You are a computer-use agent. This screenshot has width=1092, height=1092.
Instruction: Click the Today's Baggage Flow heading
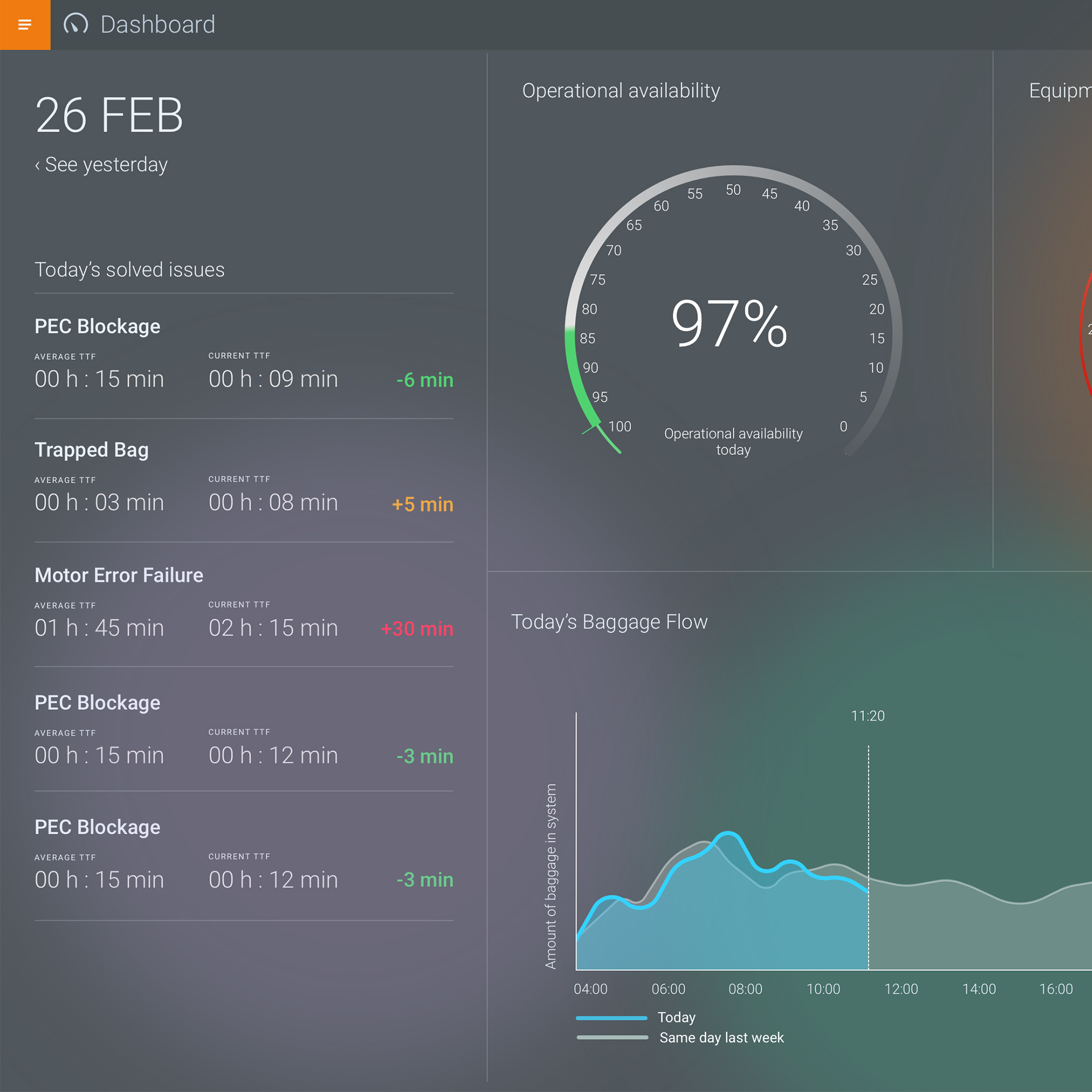[609, 622]
